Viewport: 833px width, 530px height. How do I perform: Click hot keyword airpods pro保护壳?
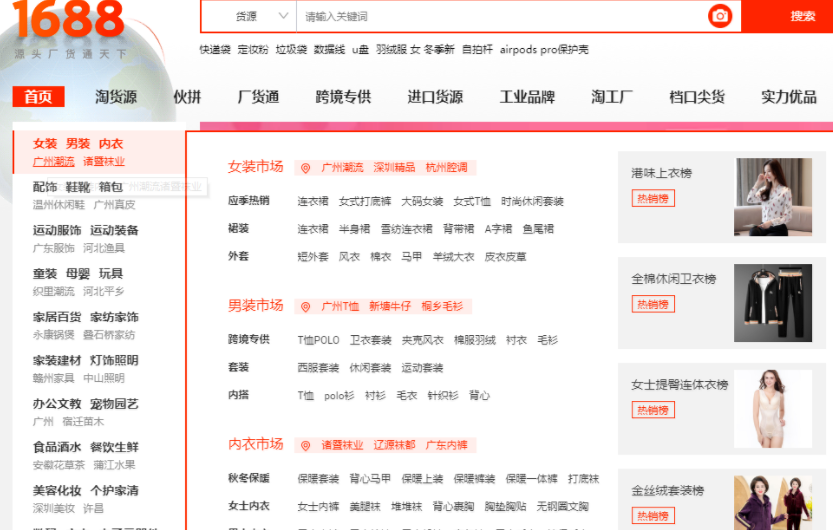[x=544, y=49]
